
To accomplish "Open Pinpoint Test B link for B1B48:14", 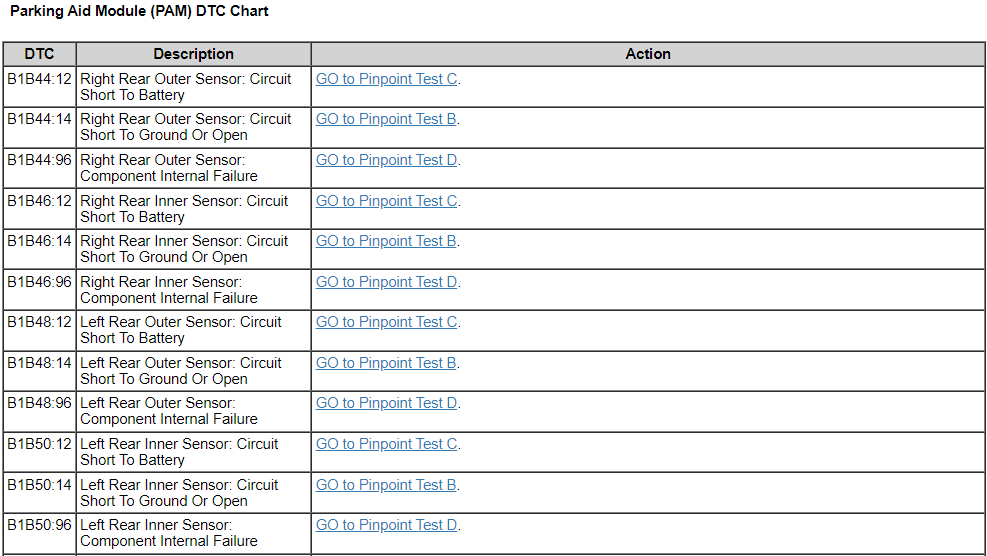I will pyautogui.click(x=387, y=363).
